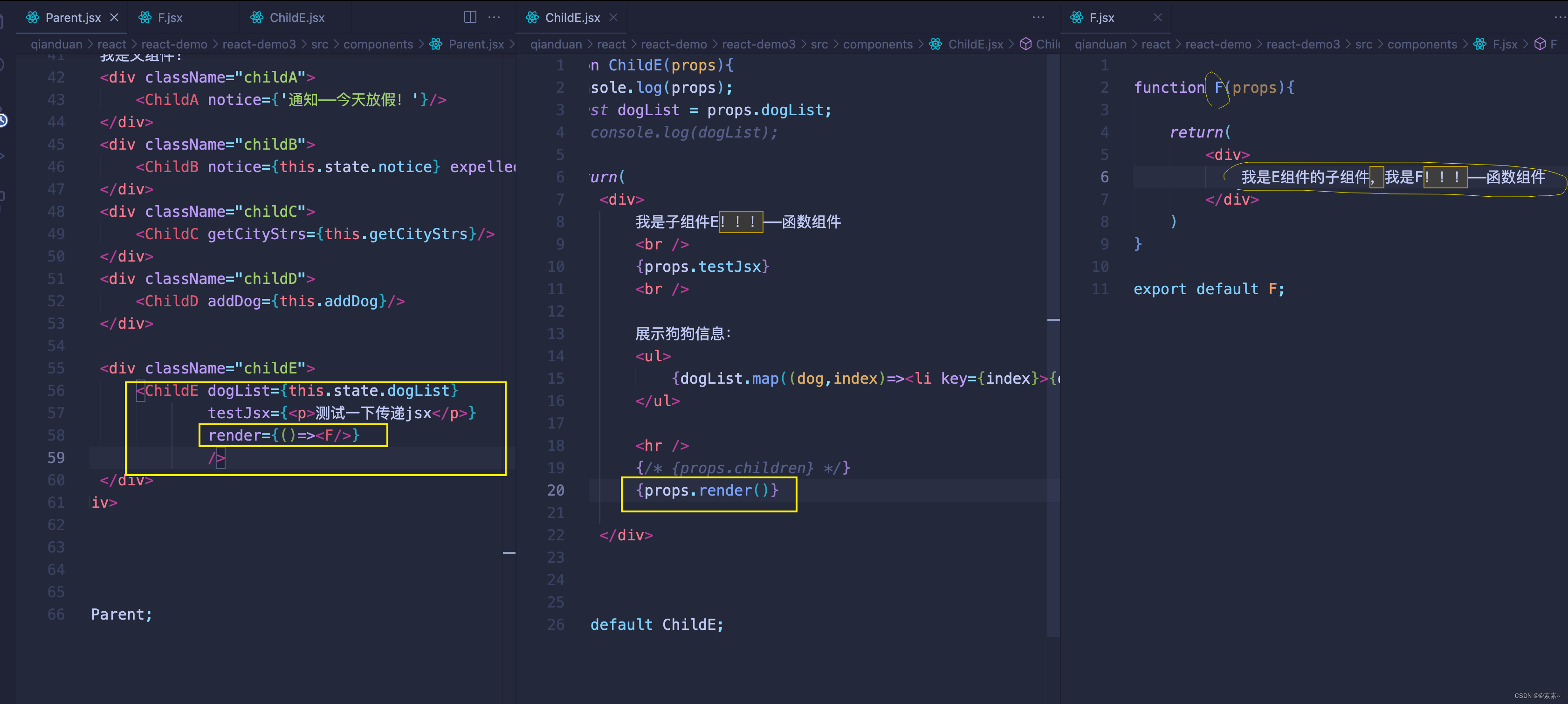Open more actions menu in middle editor group
The width and height of the screenshot is (1568, 704).
[1038, 17]
